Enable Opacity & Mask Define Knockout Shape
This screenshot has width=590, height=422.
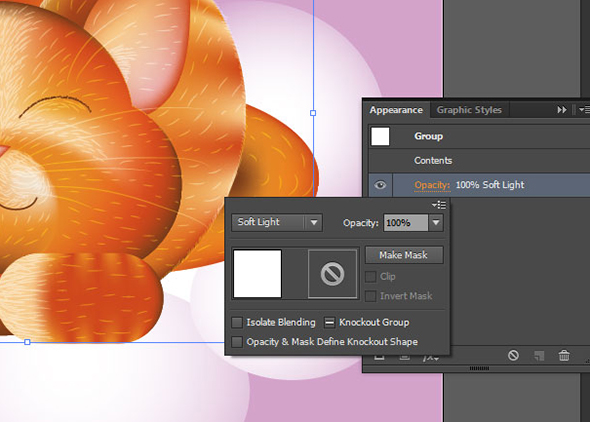click(237, 342)
